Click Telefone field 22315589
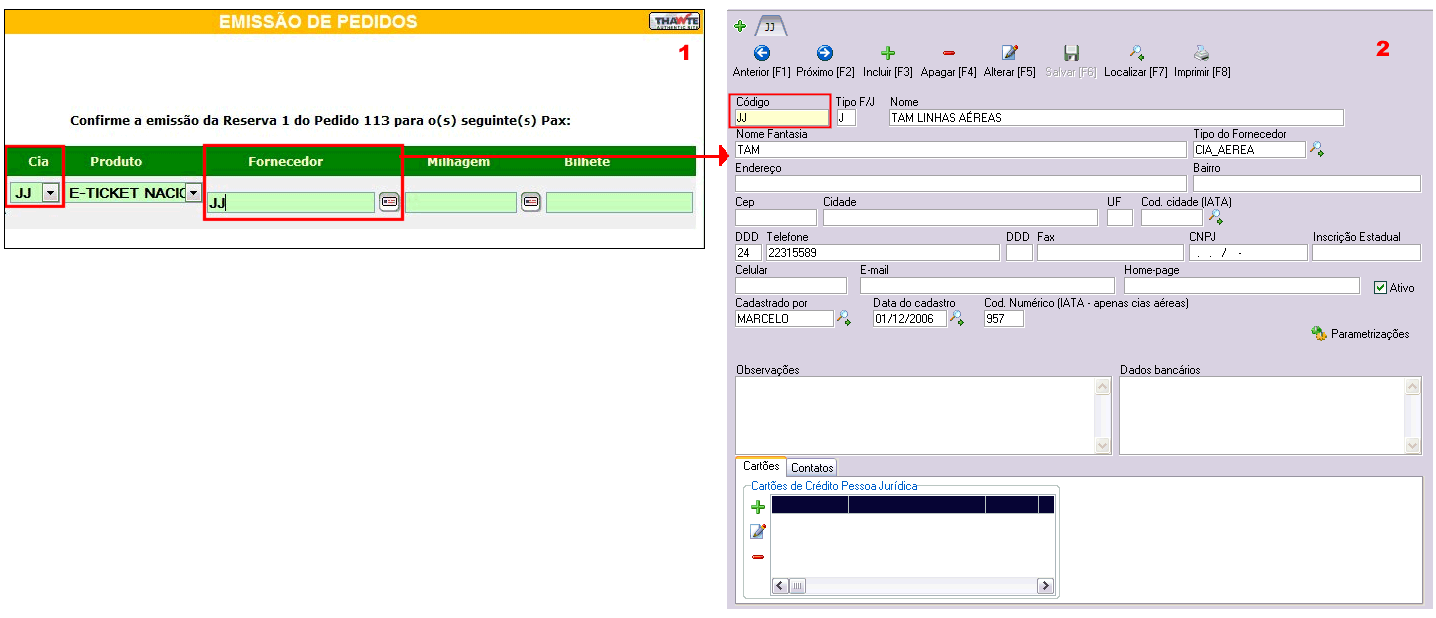Viewport: 1436px width, 618px height. [882, 253]
